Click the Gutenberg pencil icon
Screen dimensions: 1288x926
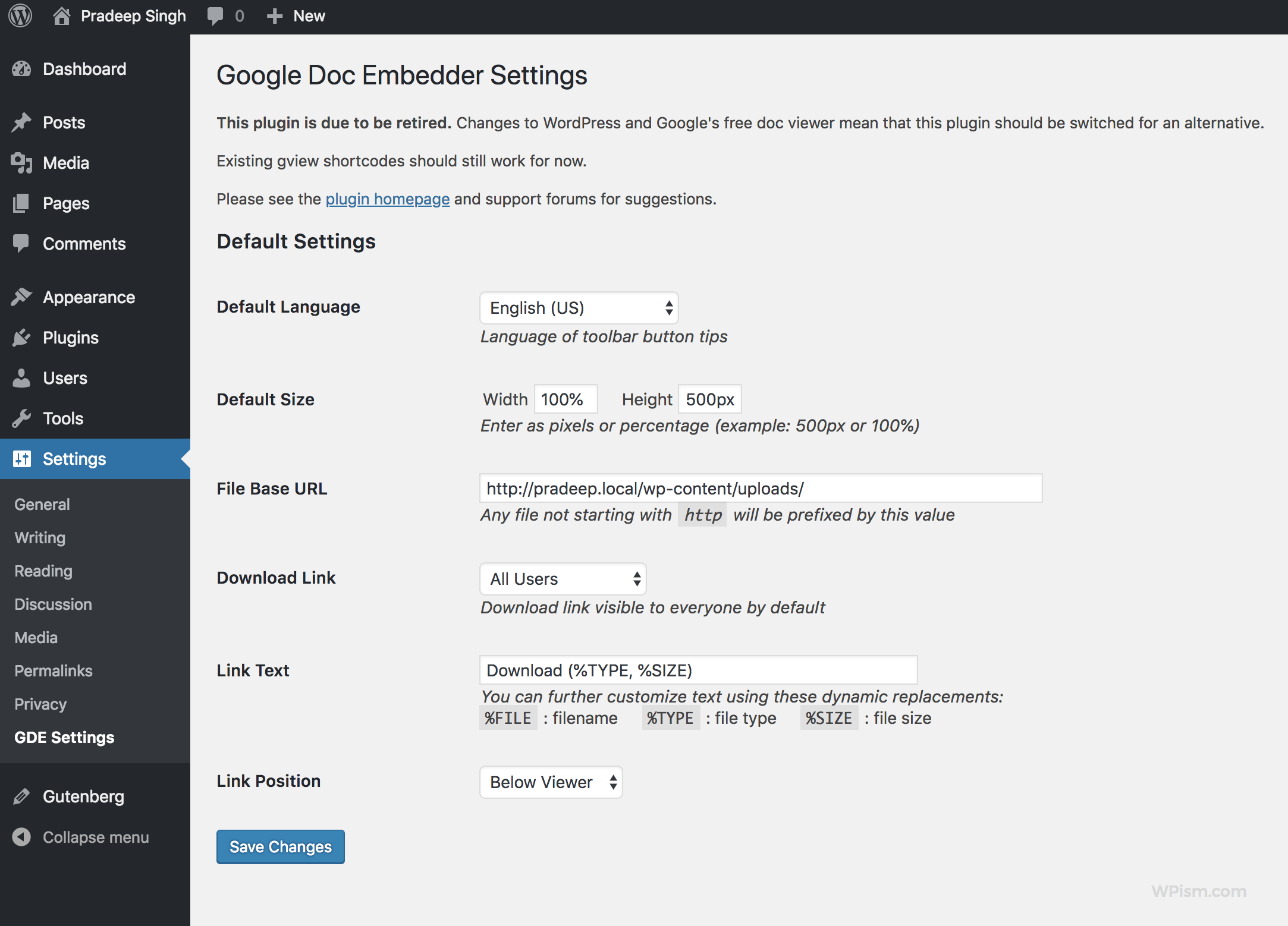[x=21, y=796]
